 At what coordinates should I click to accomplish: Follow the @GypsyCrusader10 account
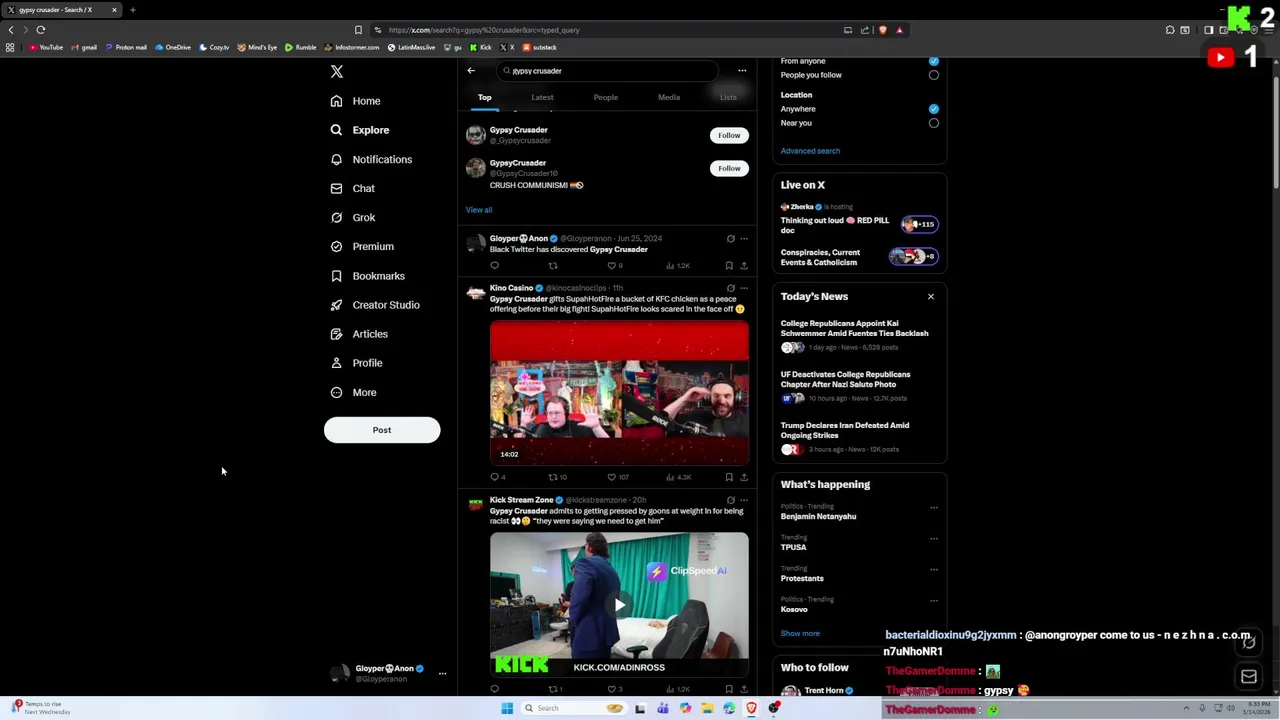pos(729,168)
